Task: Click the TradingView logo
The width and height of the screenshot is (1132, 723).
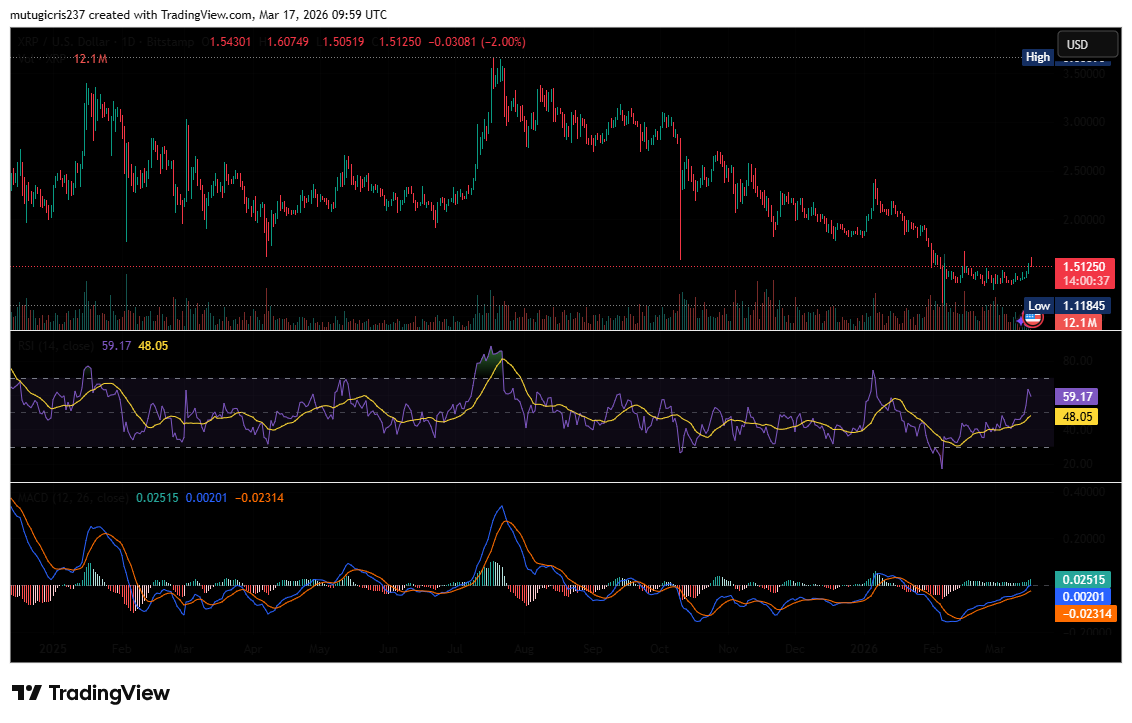Action: tap(91, 693)
